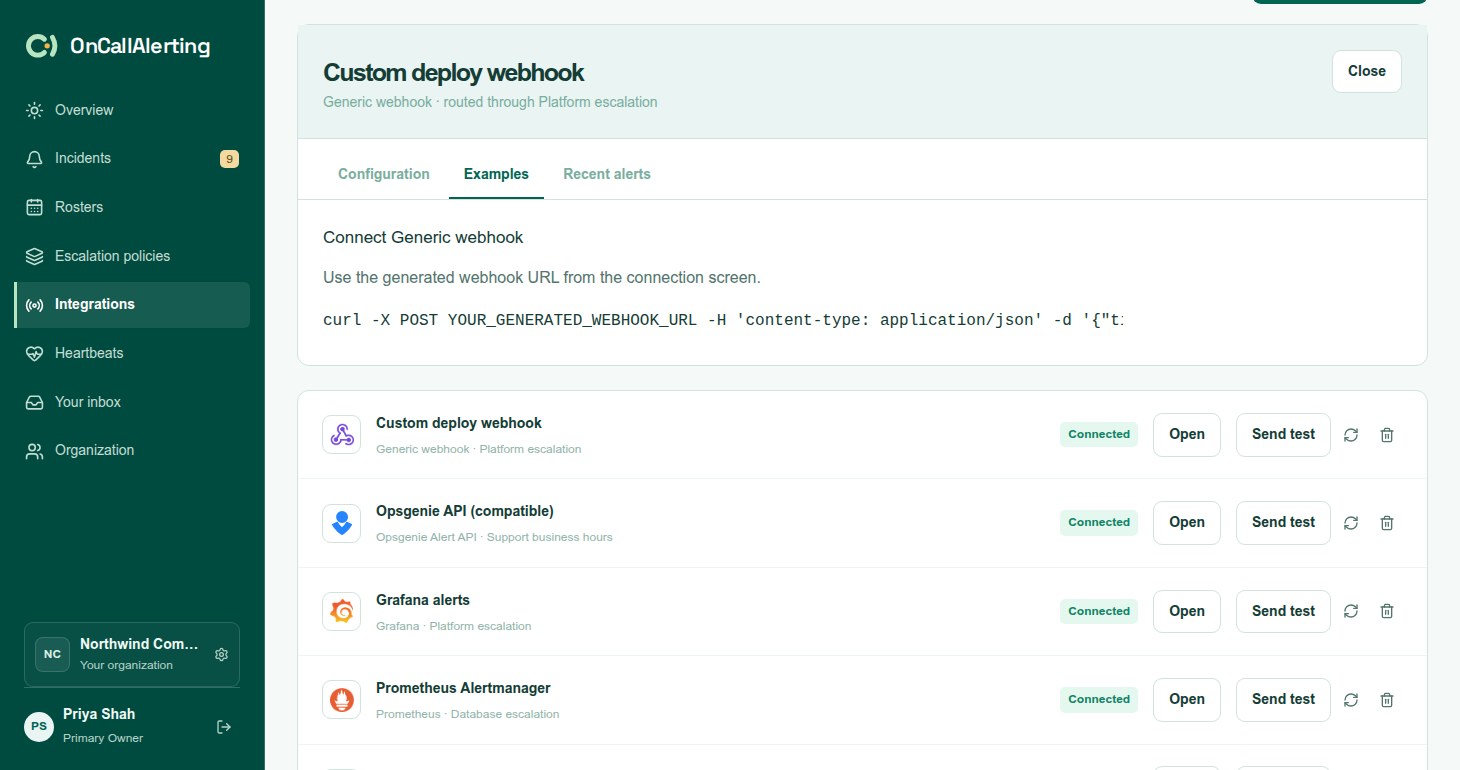Delete the Custom deploy webhook integration
The width and height of the screenshot is (1460, 770).
pos(1387,435)
